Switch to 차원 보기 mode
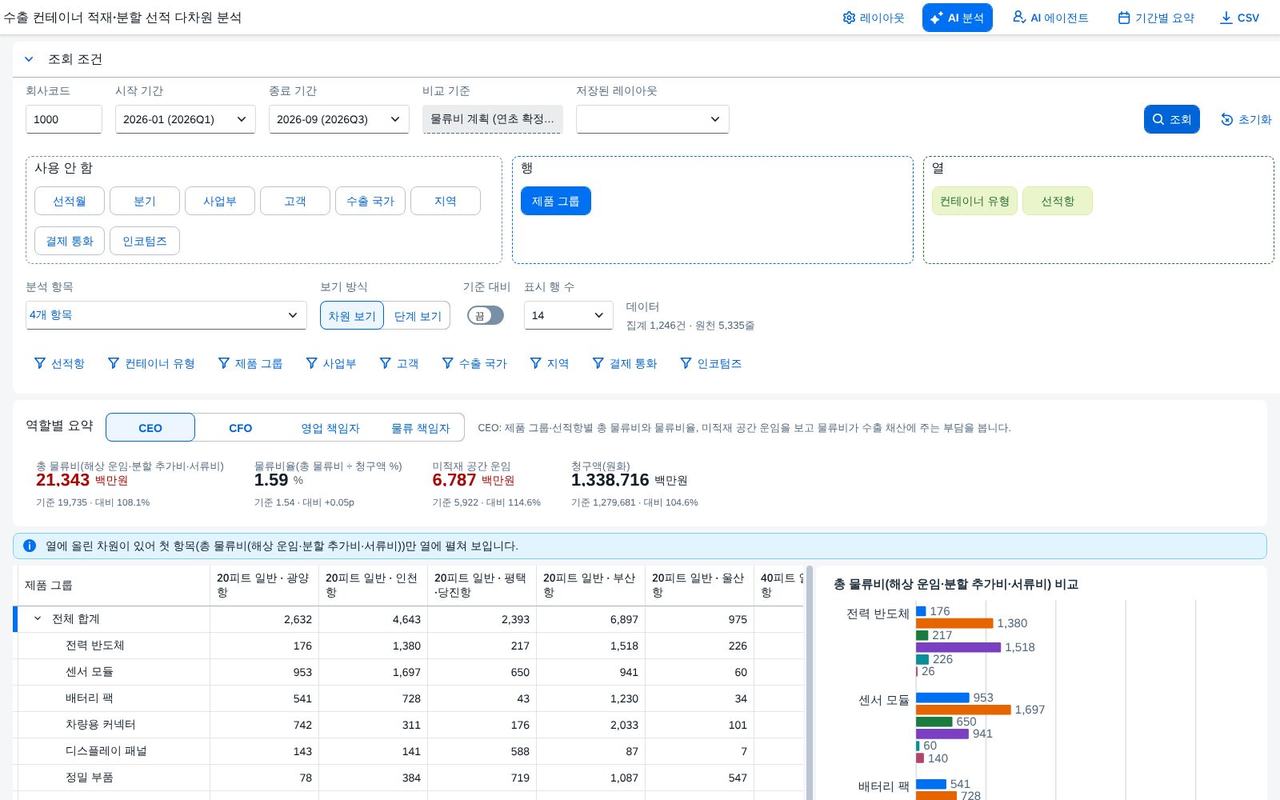1280x800 pixels. pos(352,316)
